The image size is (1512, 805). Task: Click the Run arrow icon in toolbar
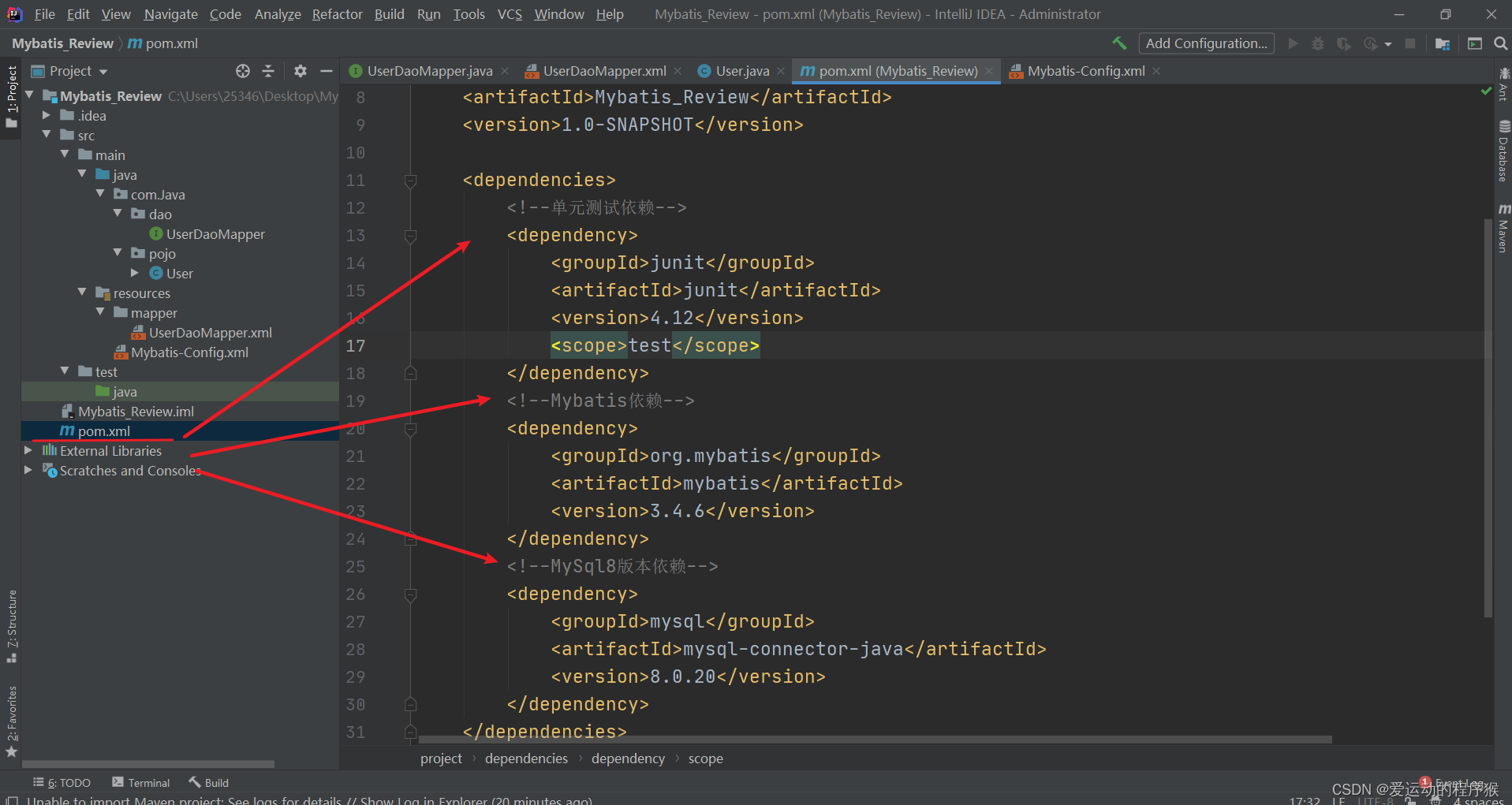(x=1293, y=43)
